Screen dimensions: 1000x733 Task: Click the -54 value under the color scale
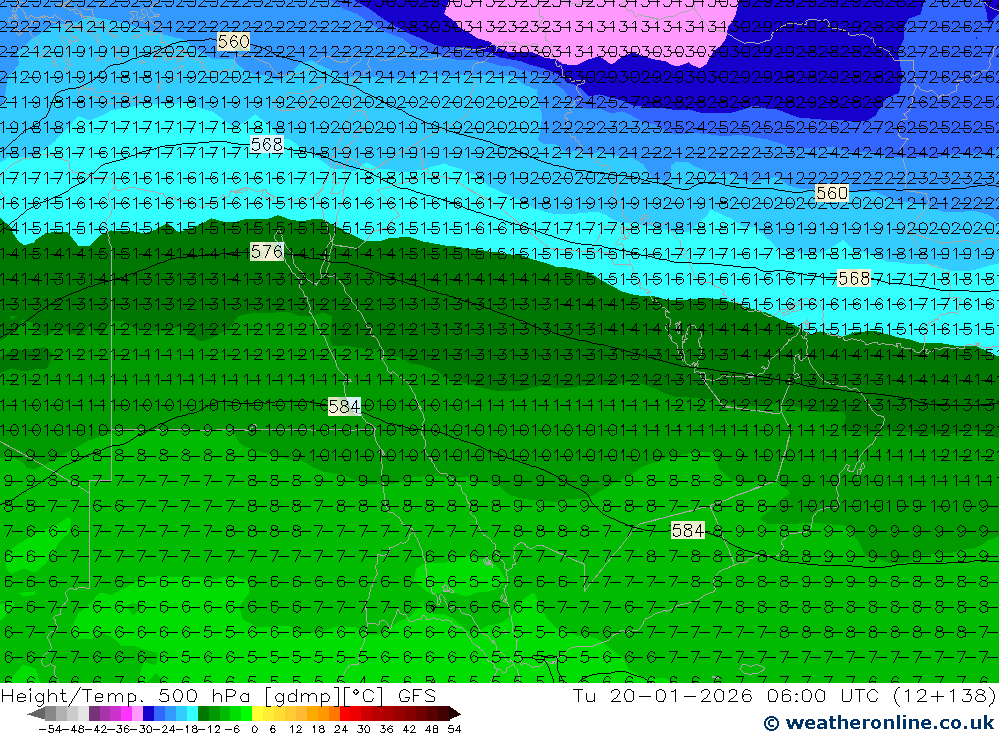point(49,729)
